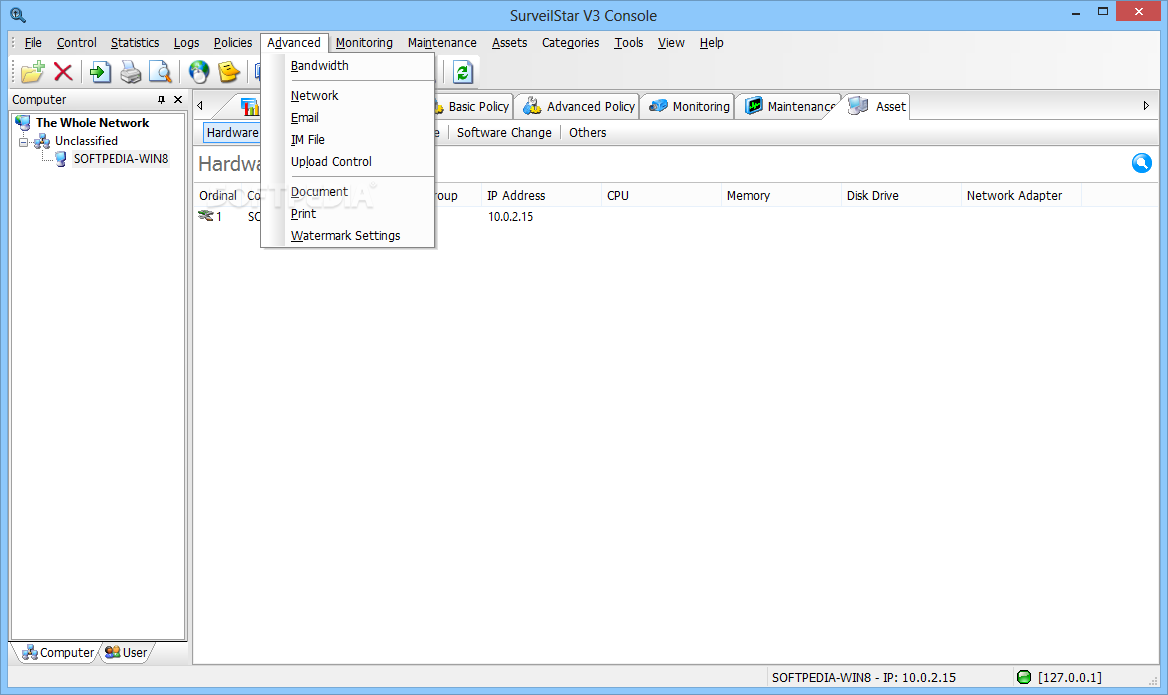The width and height of the screenshot is (1168, 695).
Task: Select SOFTPEDIA-WIN8 computer in tree
Action: click(x=121, y=159)
